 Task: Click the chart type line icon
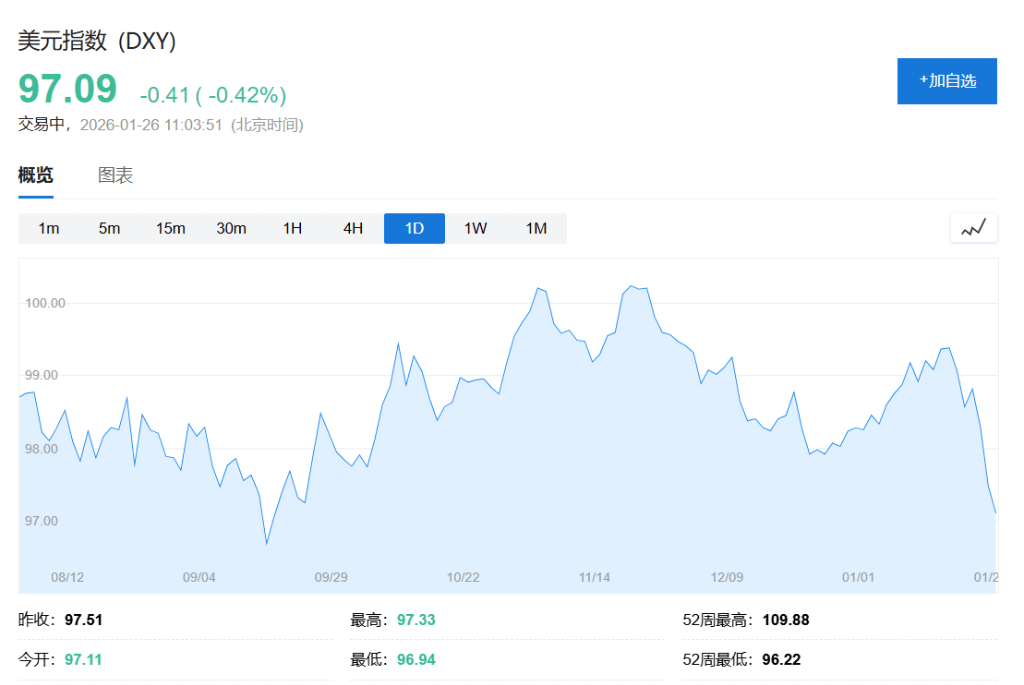(973, 228)
